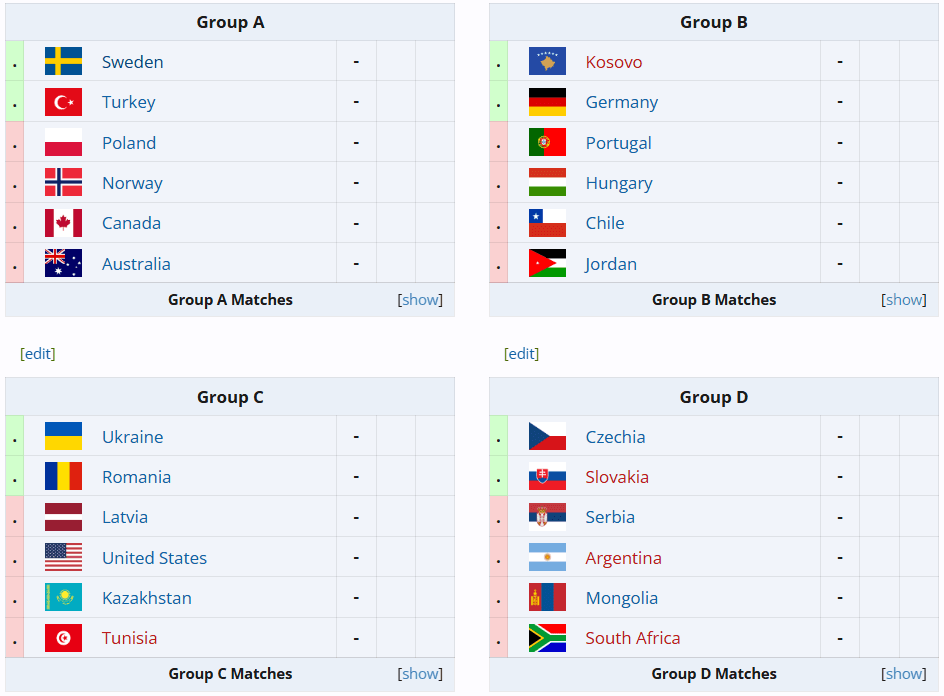Click the Canada flag icon
Viewport: 944px width, 696px height.
tap(63, 223)
